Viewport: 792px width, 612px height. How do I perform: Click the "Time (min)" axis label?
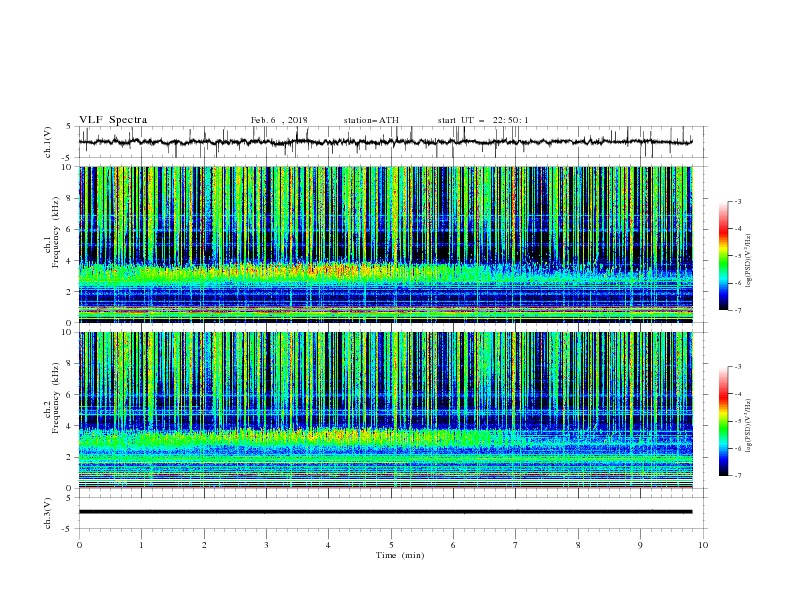[400, 555]
